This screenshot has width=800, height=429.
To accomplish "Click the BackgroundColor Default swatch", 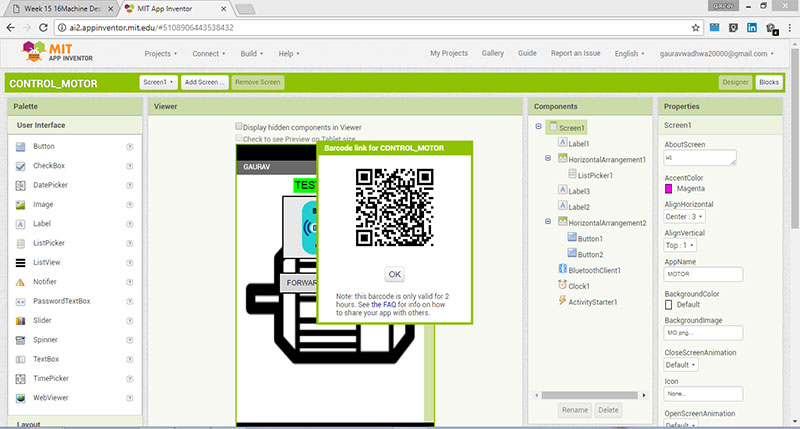I will pyautogui.click(x=668, y=305).
